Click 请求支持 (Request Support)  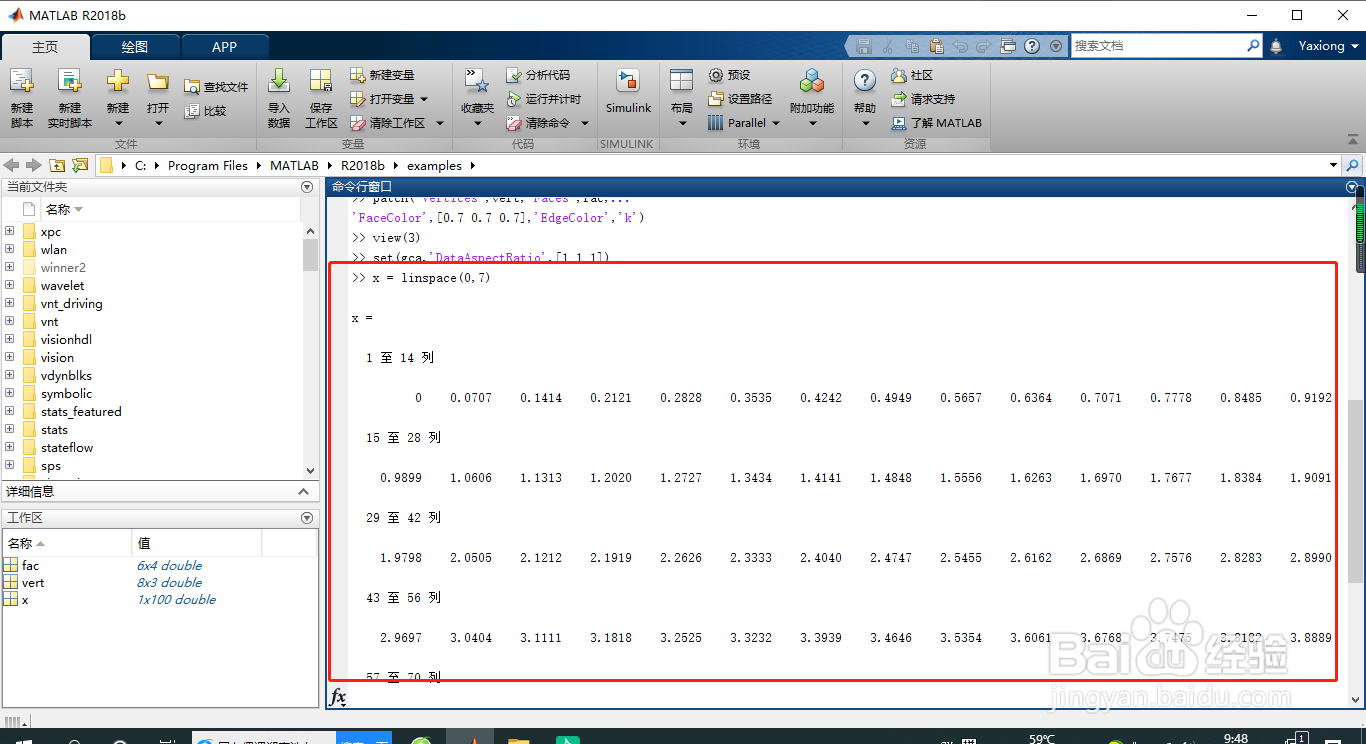[x=923, y=99]
